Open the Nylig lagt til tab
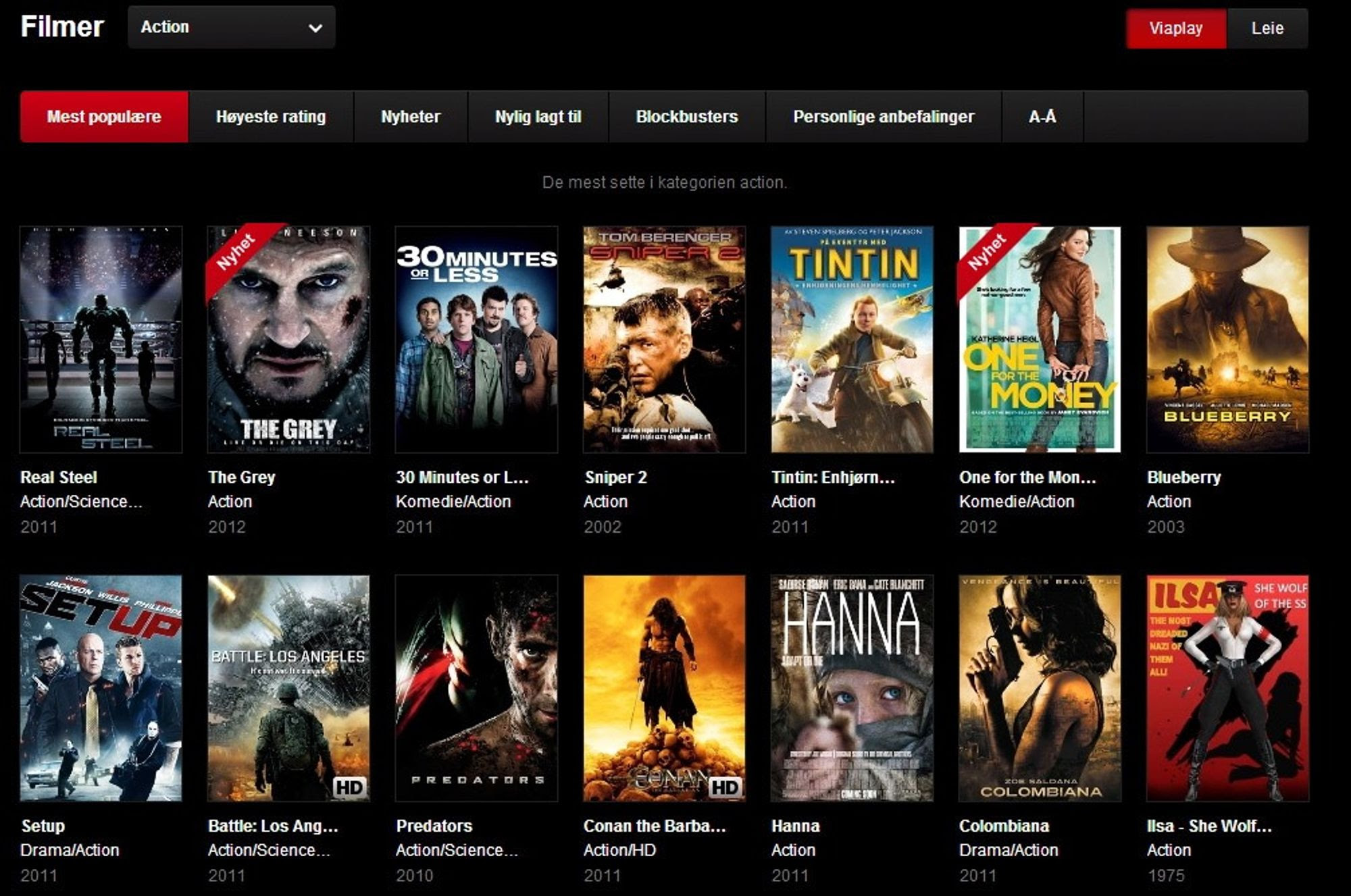Viewport: 1351px width, 896px height. point(538,117)
